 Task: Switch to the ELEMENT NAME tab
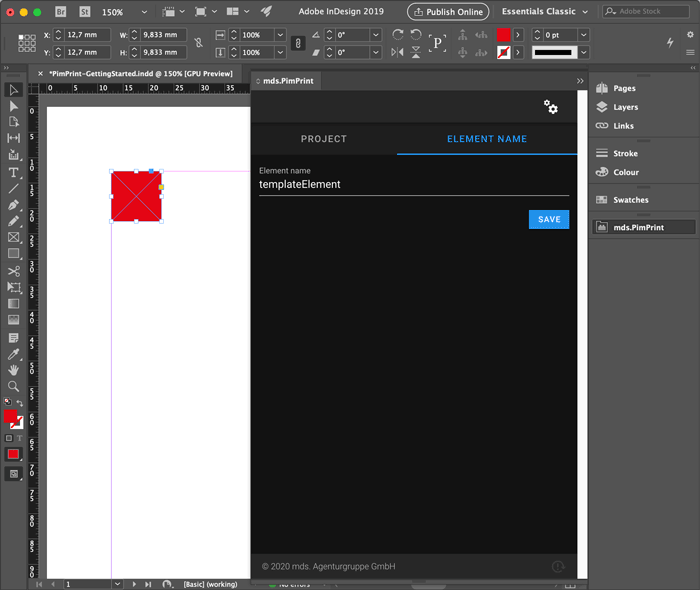click(487, 139)
